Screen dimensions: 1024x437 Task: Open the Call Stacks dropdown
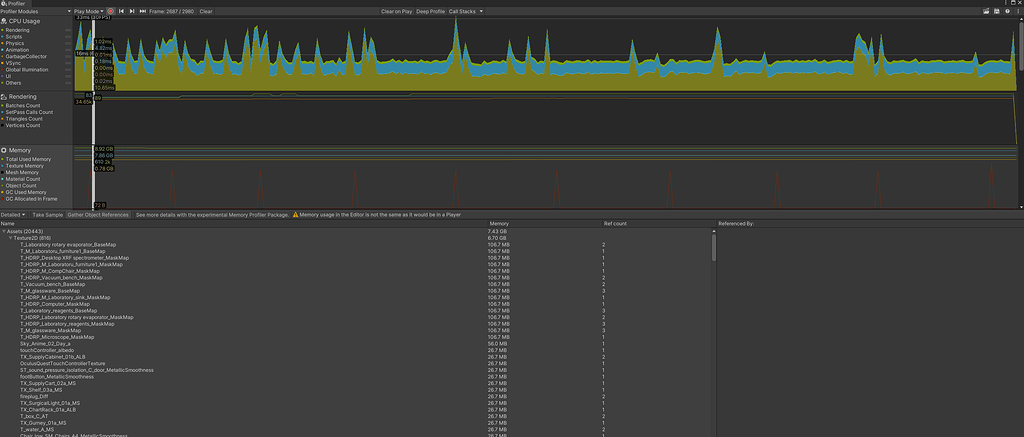pos(466,11)
